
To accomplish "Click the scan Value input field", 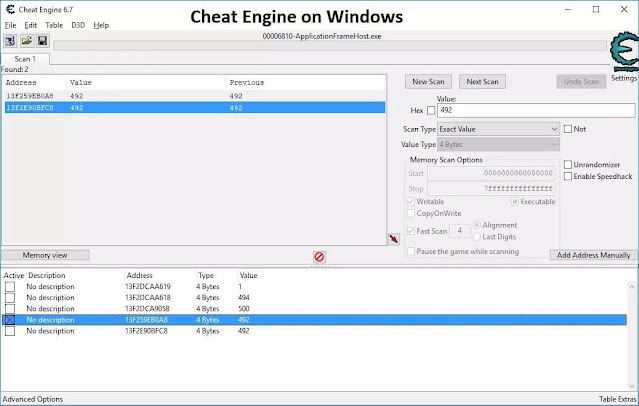I will (536, 110).
